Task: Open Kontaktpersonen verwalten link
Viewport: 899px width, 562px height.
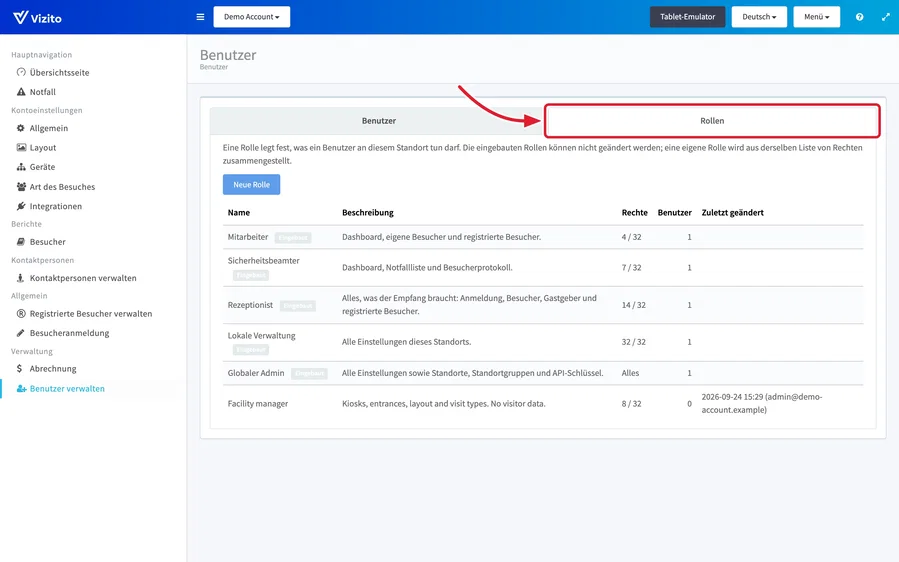Action: [83, 278]
